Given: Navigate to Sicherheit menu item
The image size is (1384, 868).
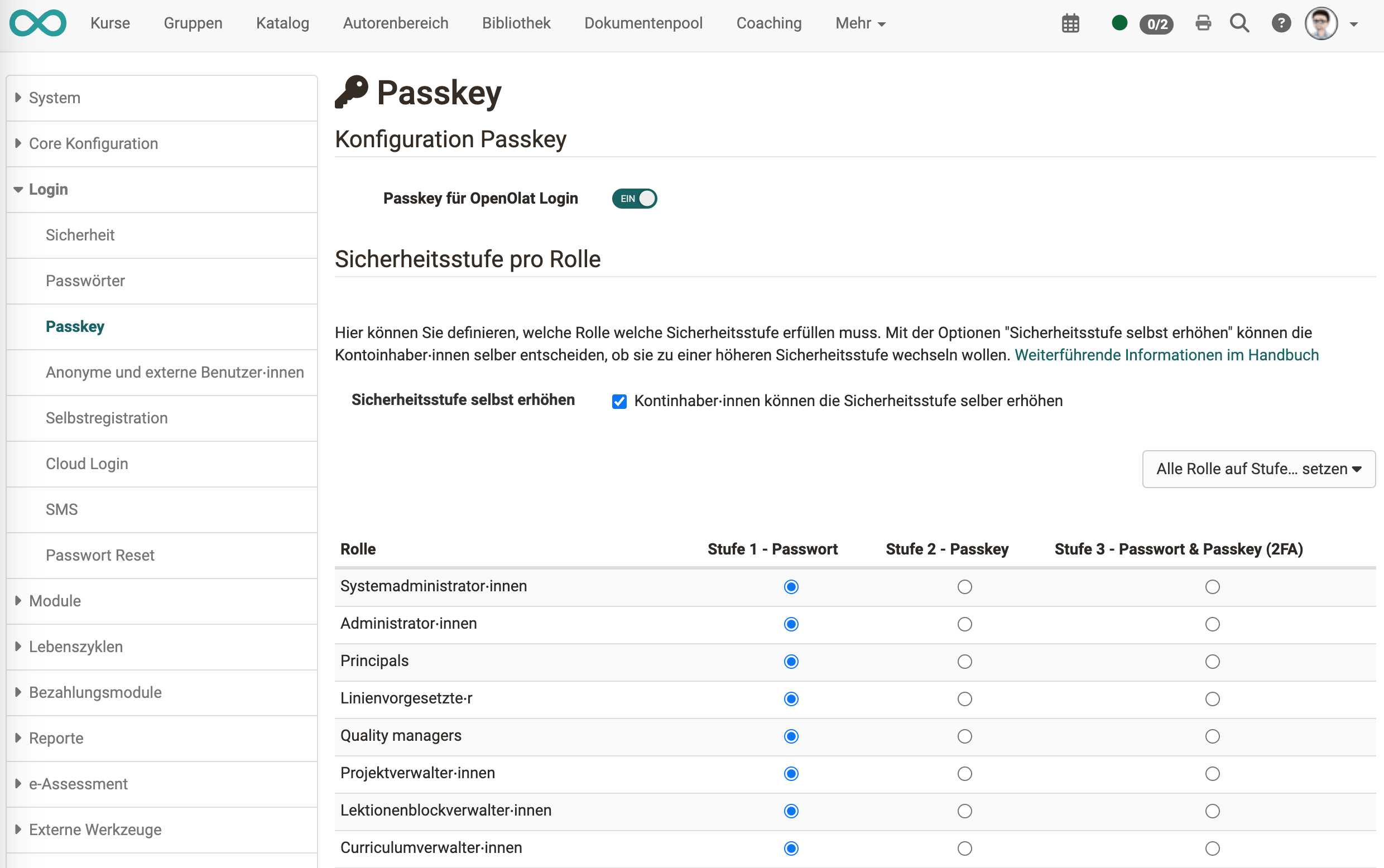Looking at the screenshot, I should coord(81,234).
